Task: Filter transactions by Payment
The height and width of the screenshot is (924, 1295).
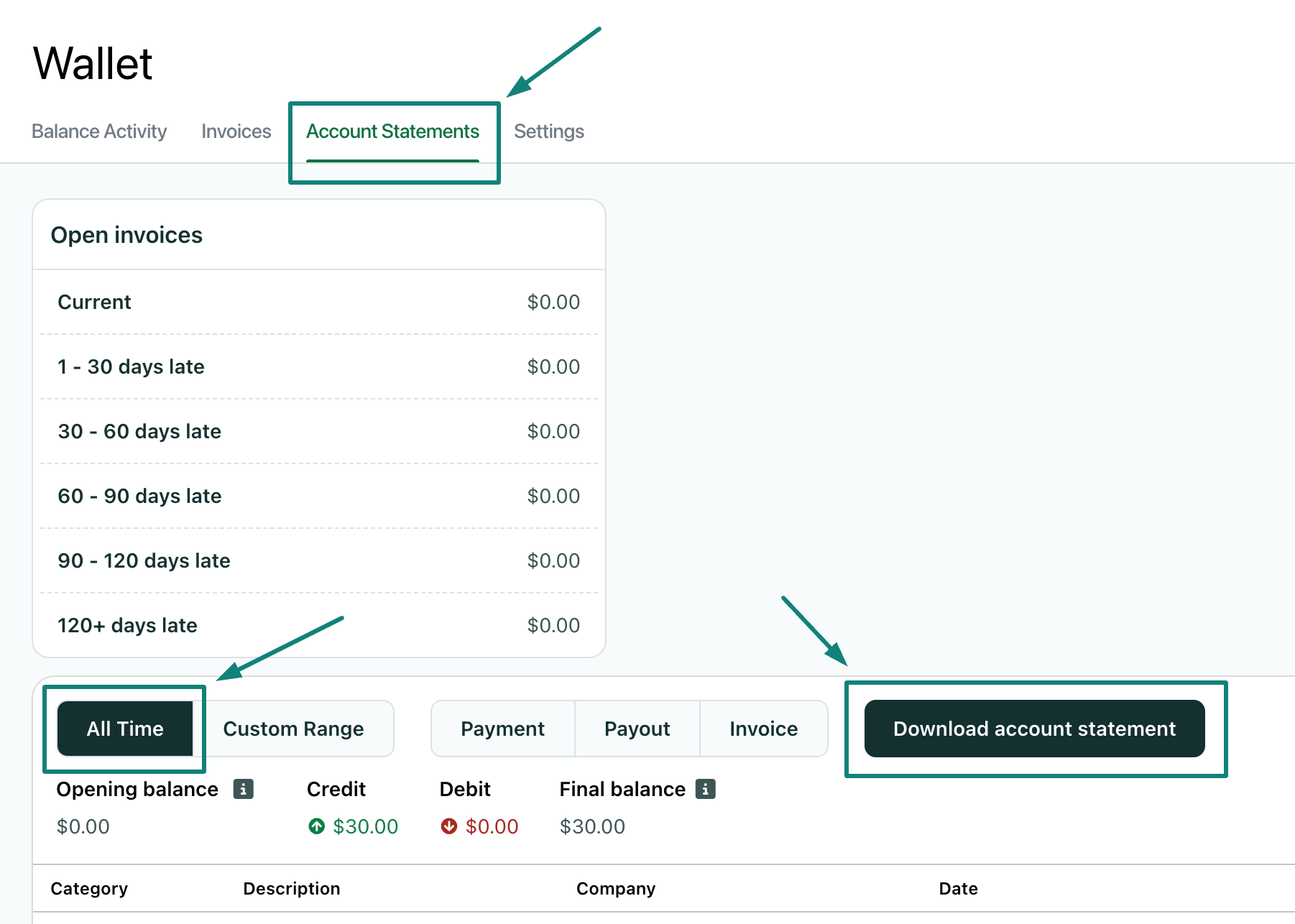Action: 502,729
